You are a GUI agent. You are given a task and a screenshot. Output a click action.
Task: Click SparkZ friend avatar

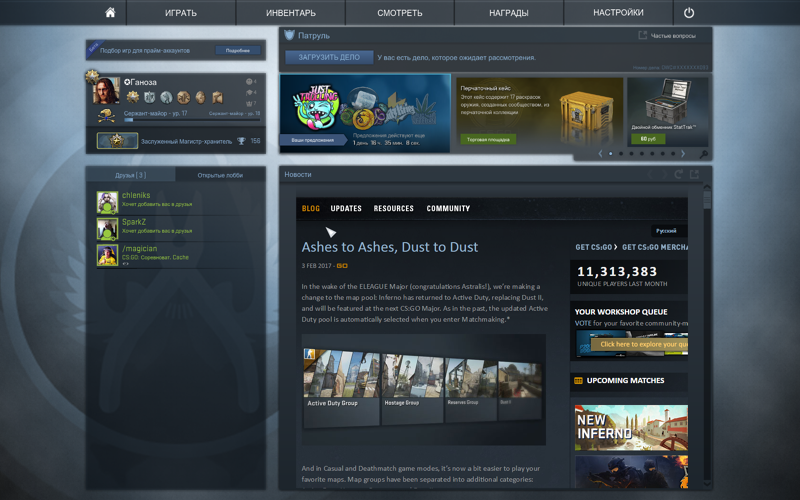point(108,229)
